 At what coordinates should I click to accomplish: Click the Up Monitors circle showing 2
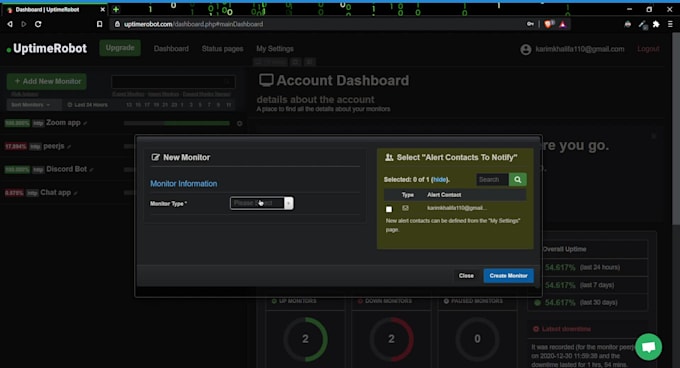tap(305, 339)
